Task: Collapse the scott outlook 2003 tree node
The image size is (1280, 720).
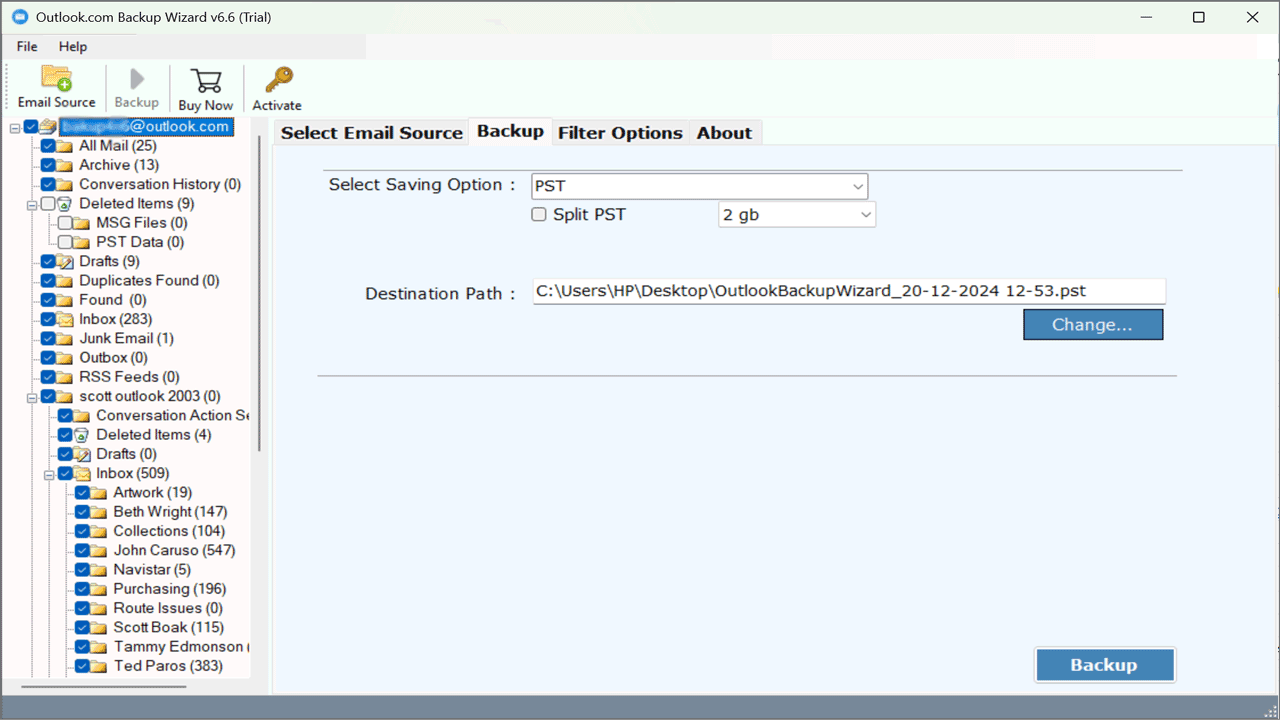Action: [x=32, y=397]
